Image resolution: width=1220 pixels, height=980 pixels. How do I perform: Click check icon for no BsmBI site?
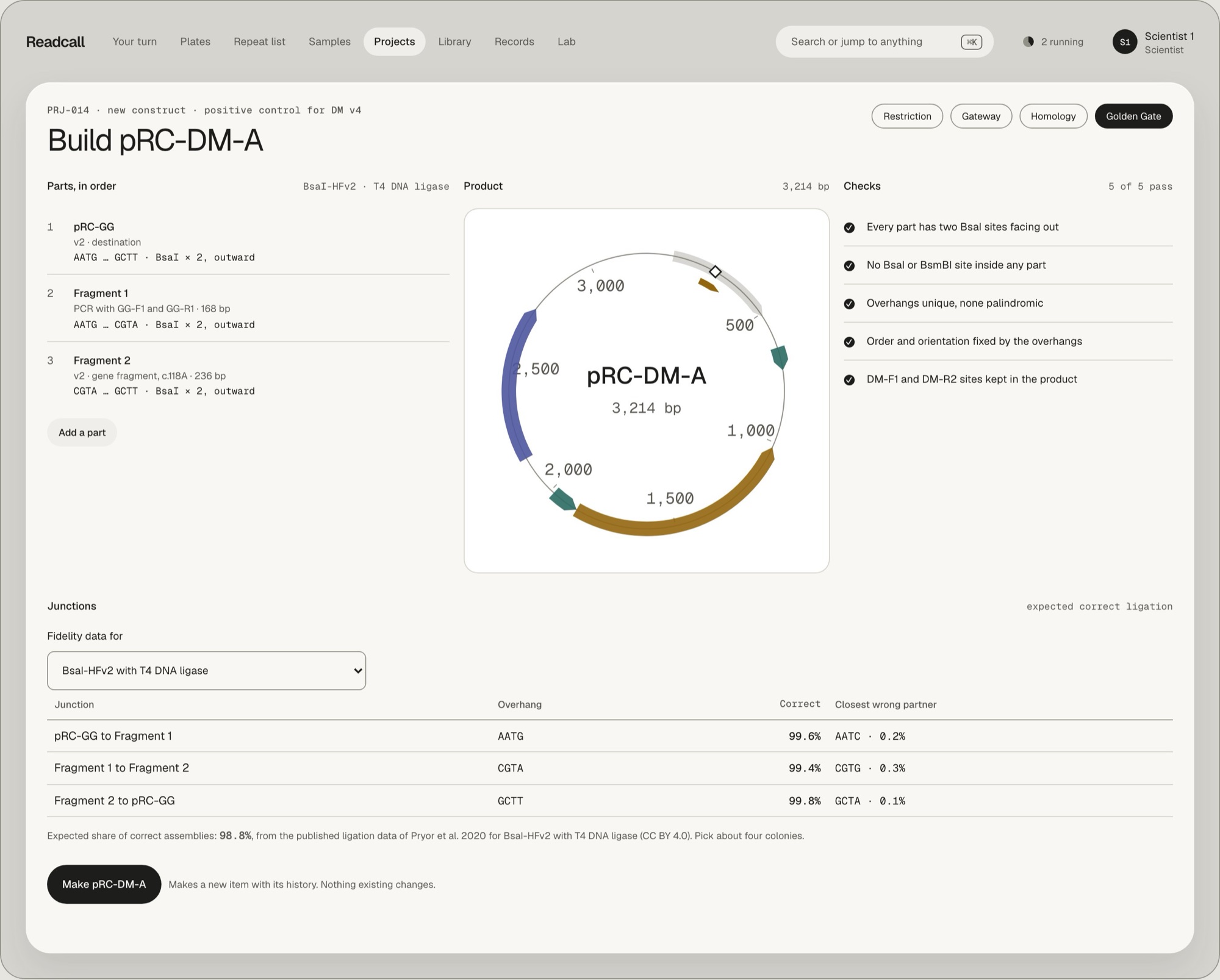pos(849,265)
